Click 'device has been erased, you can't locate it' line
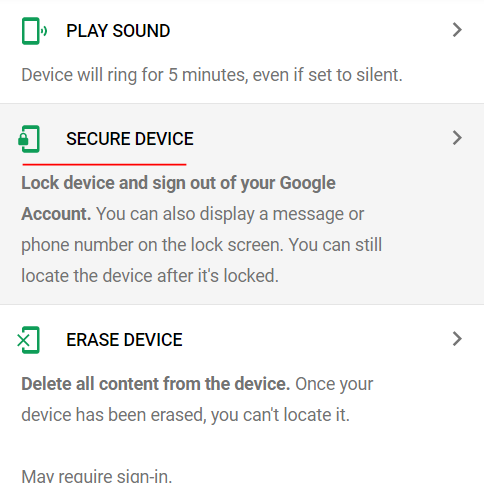The width and height of the screenshot is (484, 483). [186, 415]
